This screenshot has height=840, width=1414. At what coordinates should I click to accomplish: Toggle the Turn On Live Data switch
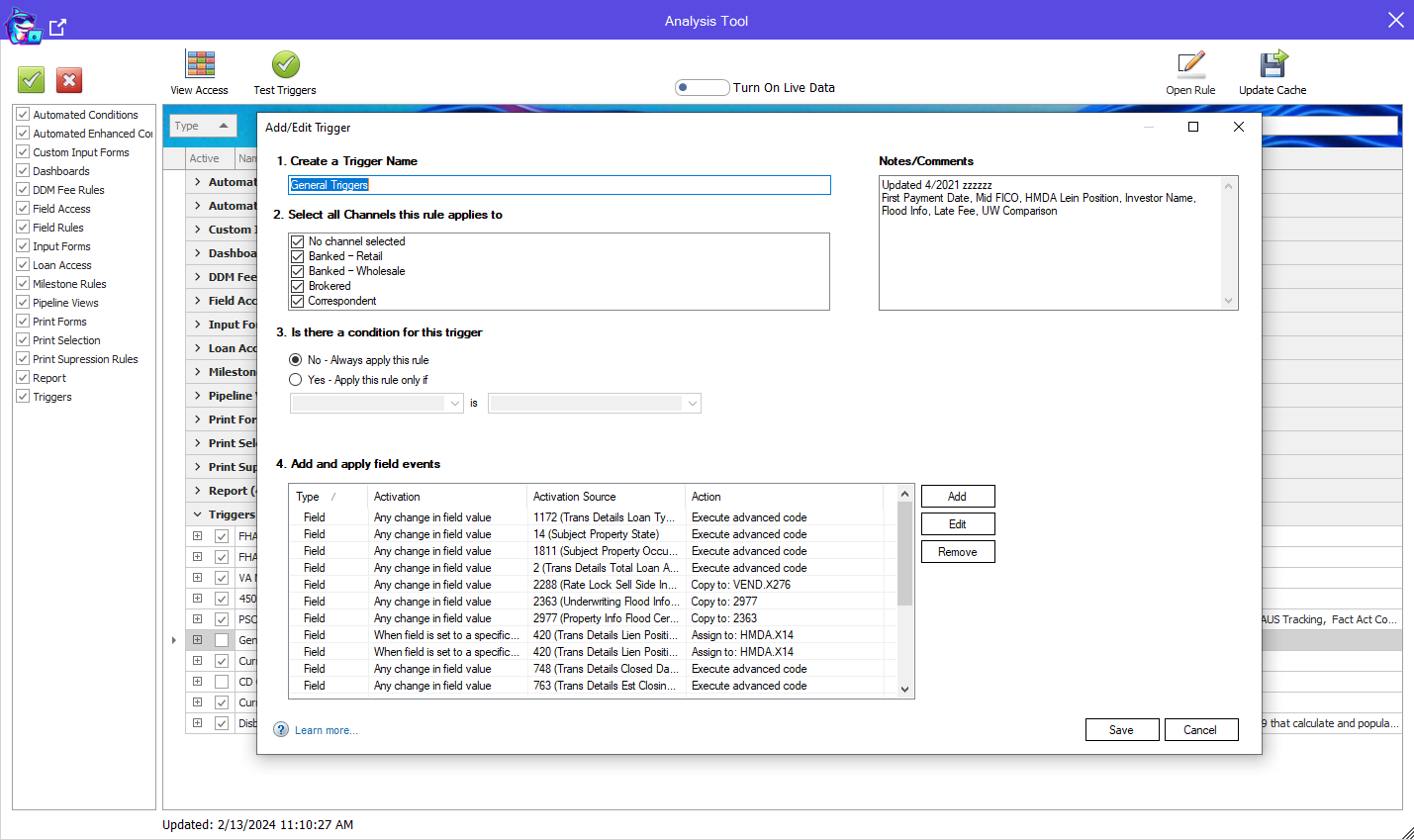(702, 87)
